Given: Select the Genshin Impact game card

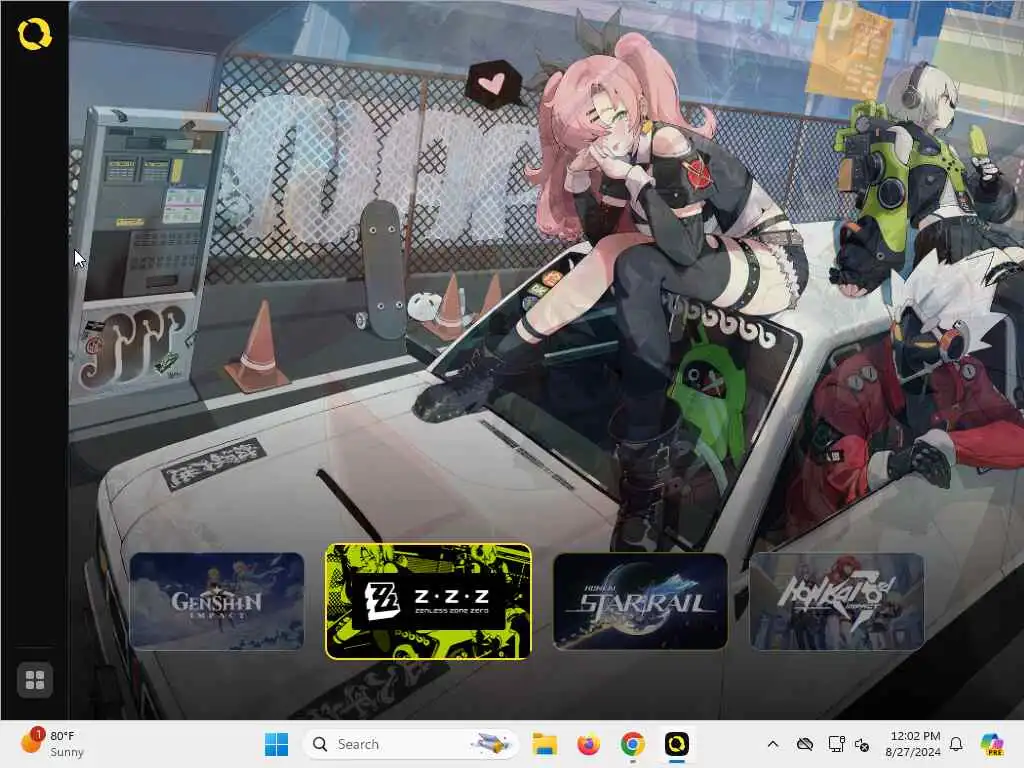Looking at the screenshot, I should coord(217,601).
